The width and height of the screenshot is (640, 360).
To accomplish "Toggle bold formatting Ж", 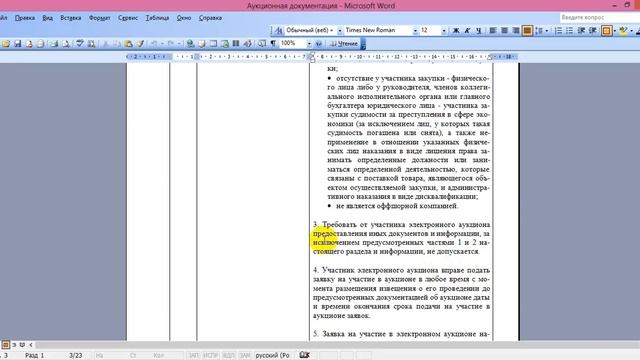I will (456, 31).
